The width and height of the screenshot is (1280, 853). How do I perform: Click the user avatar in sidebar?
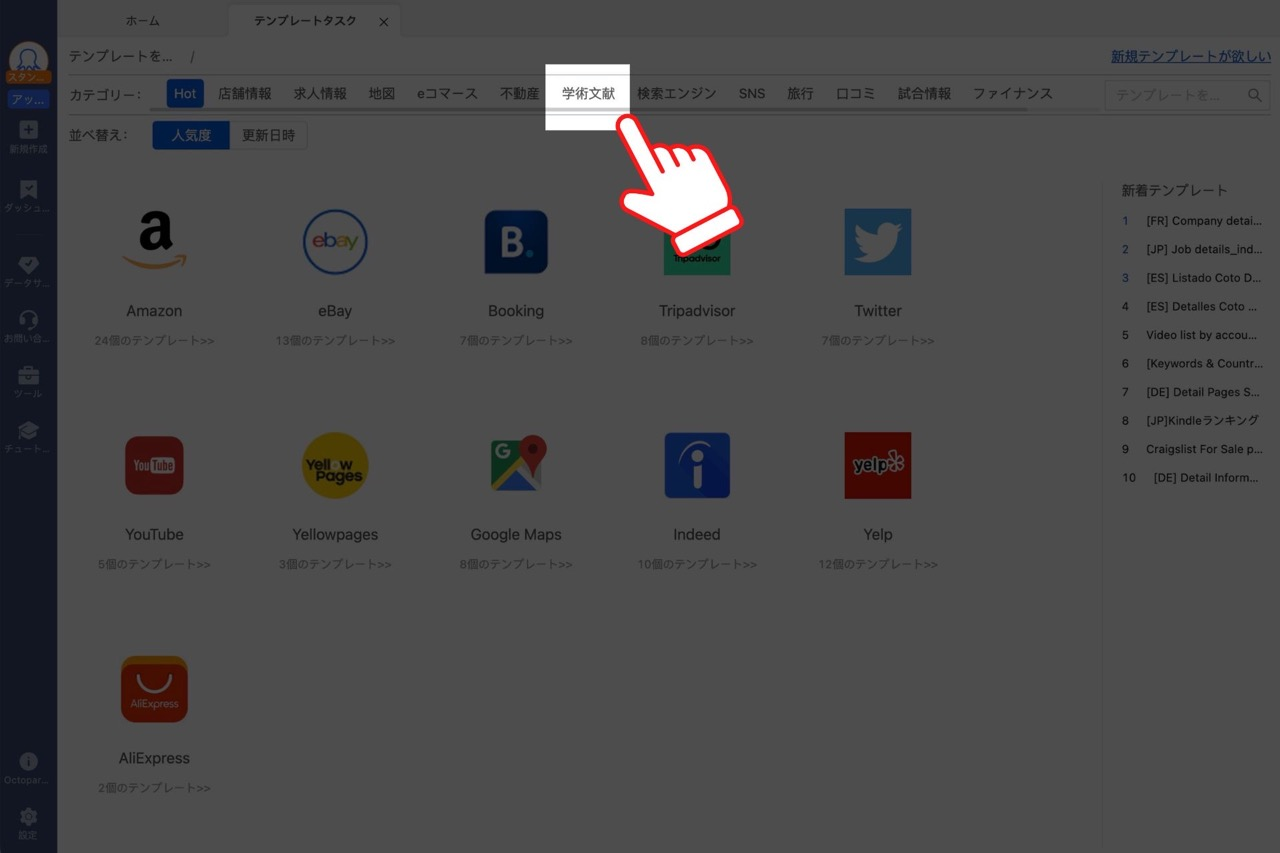pos(28,60)
